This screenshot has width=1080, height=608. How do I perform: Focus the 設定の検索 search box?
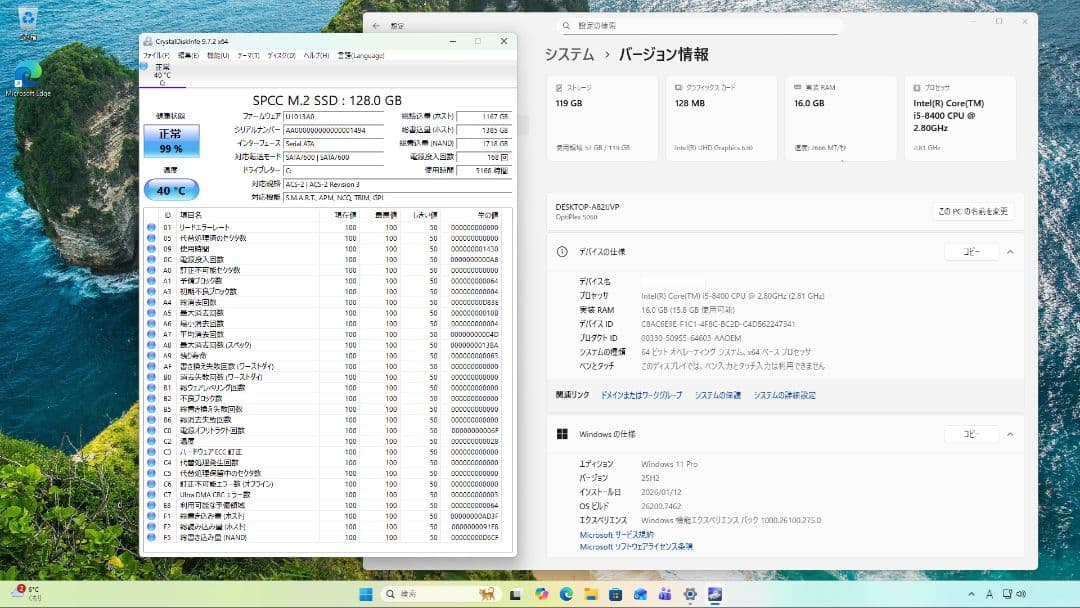[x=699, y=26]
